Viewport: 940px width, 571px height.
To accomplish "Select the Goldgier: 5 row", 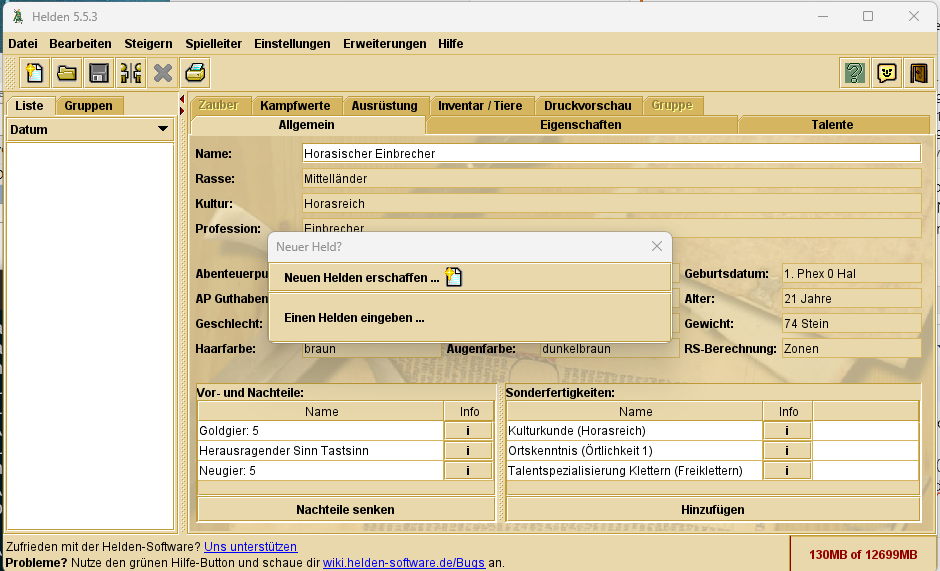I will tap(321, 431).
